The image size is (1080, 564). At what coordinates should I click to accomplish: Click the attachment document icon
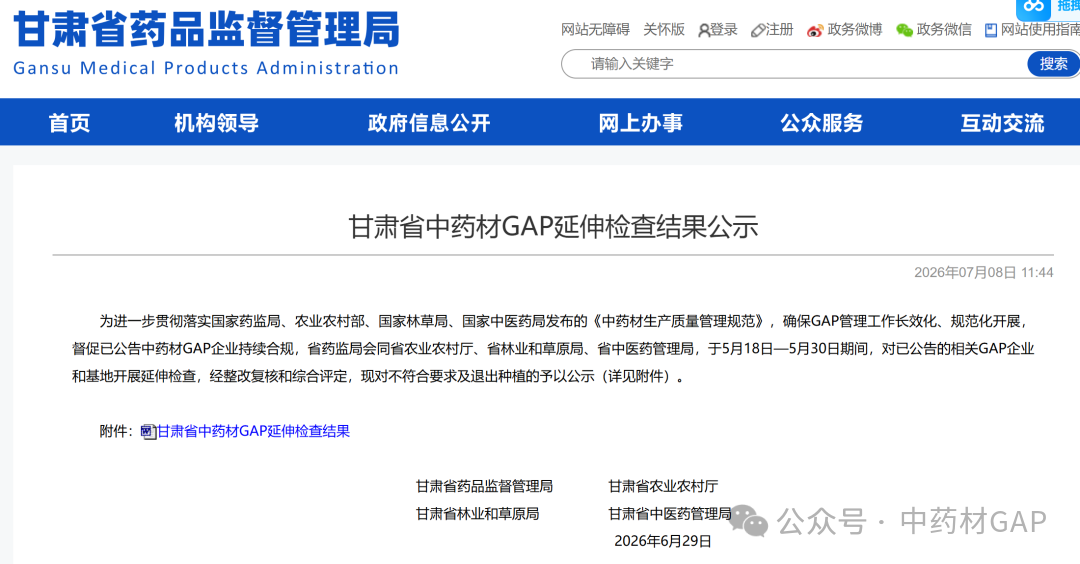click(x=148, y=432)
